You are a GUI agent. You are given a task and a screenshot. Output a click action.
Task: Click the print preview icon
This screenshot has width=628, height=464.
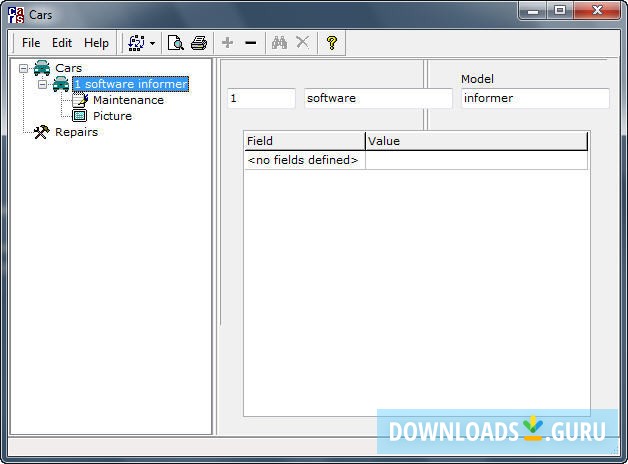point(176,43)
